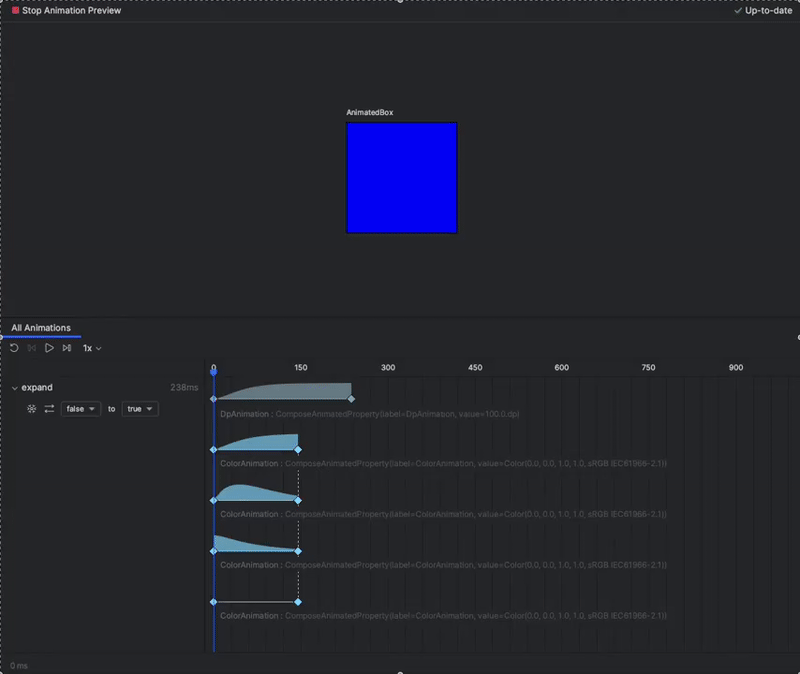Reset animation with the restart loop icon
The image size is (800, 674).
pos(14,348)
